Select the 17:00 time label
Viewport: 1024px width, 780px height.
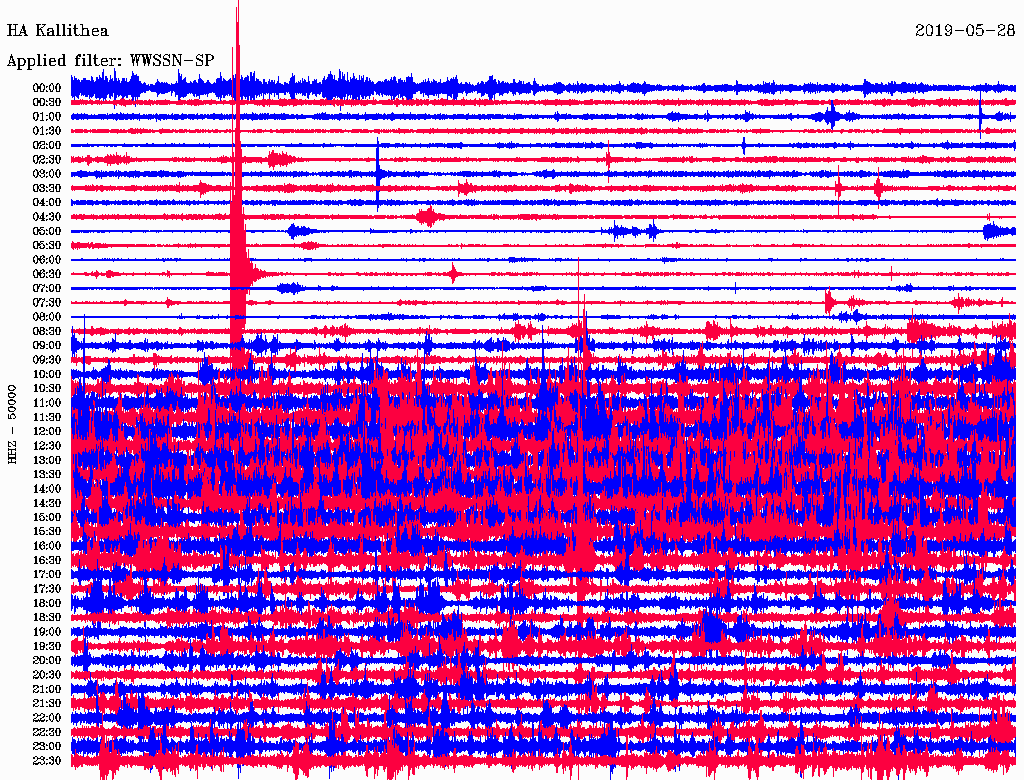(x=47, y=575)
